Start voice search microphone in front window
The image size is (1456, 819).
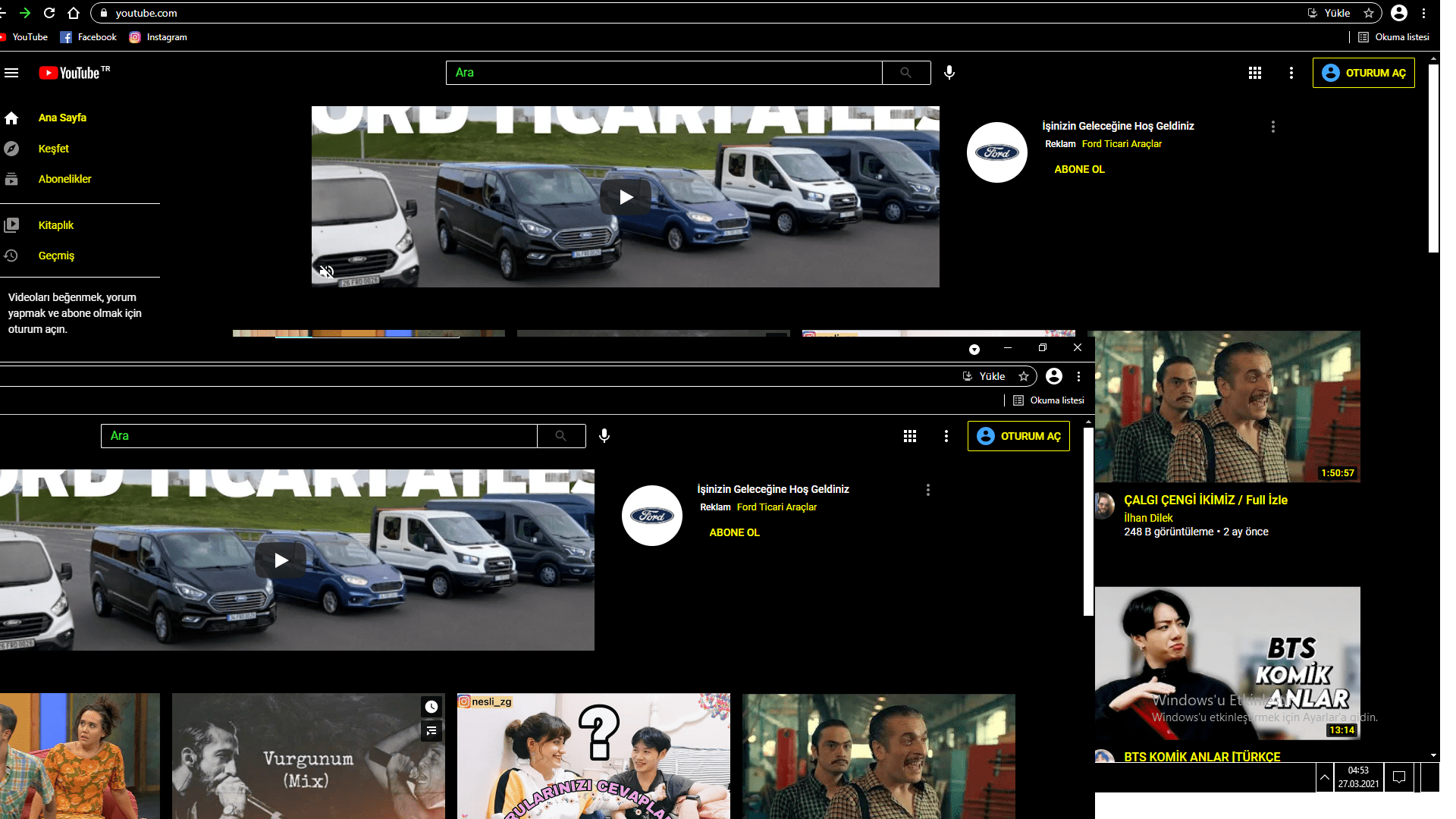[604, 436]
